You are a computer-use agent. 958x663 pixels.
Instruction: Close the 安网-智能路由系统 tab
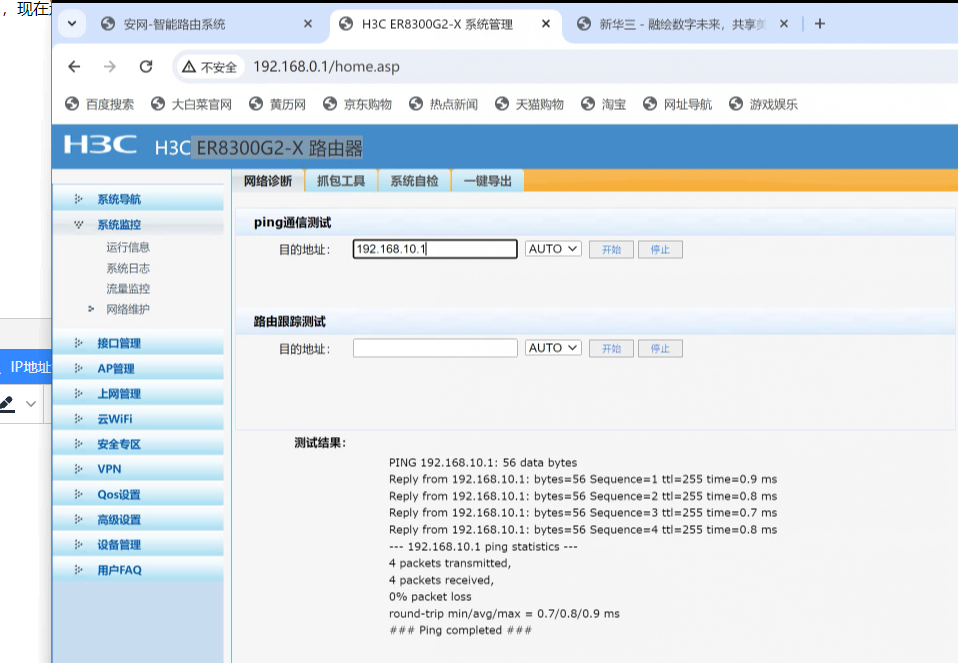(308, 24)
